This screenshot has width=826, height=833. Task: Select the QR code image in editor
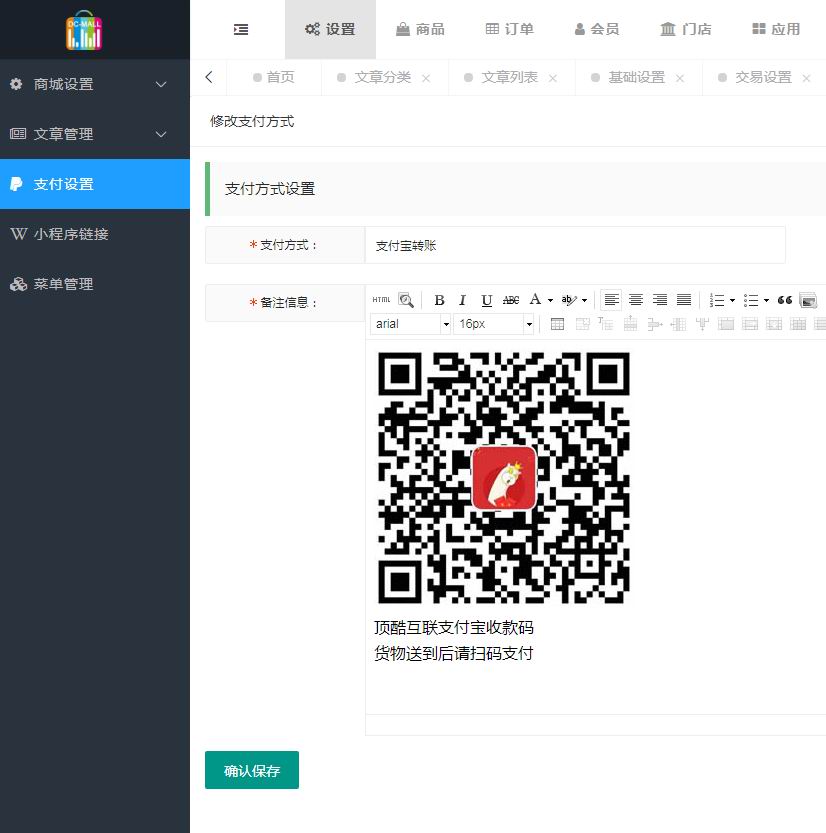(x=504, y=478)
